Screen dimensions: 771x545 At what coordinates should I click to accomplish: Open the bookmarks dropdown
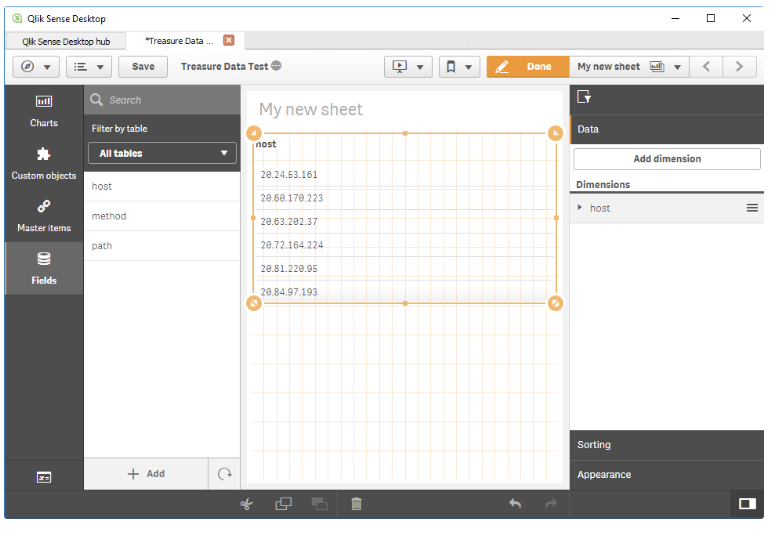459,67
